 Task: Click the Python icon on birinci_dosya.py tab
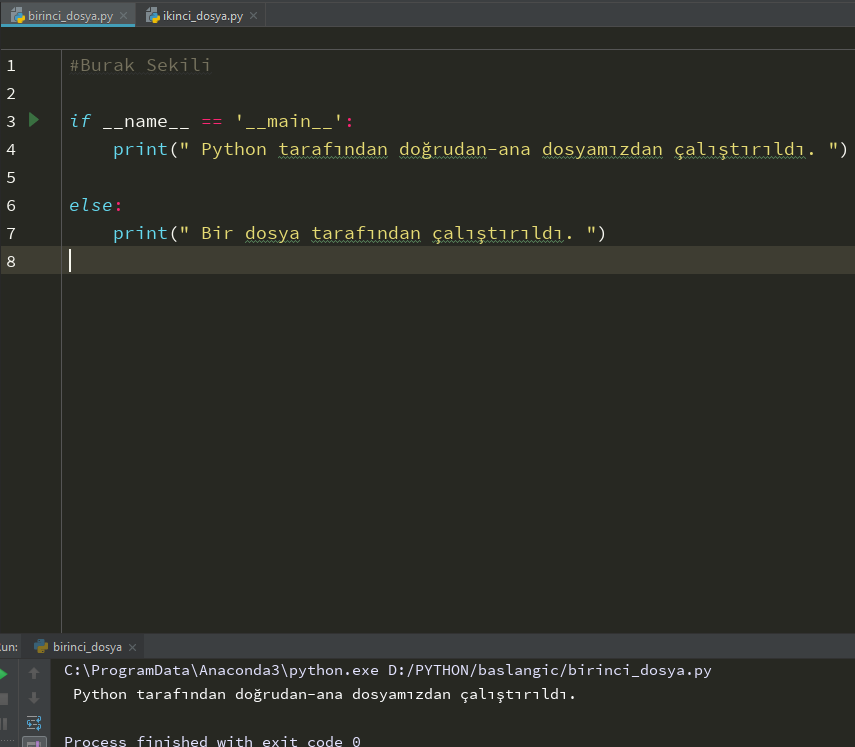click(x=19, y=15)
